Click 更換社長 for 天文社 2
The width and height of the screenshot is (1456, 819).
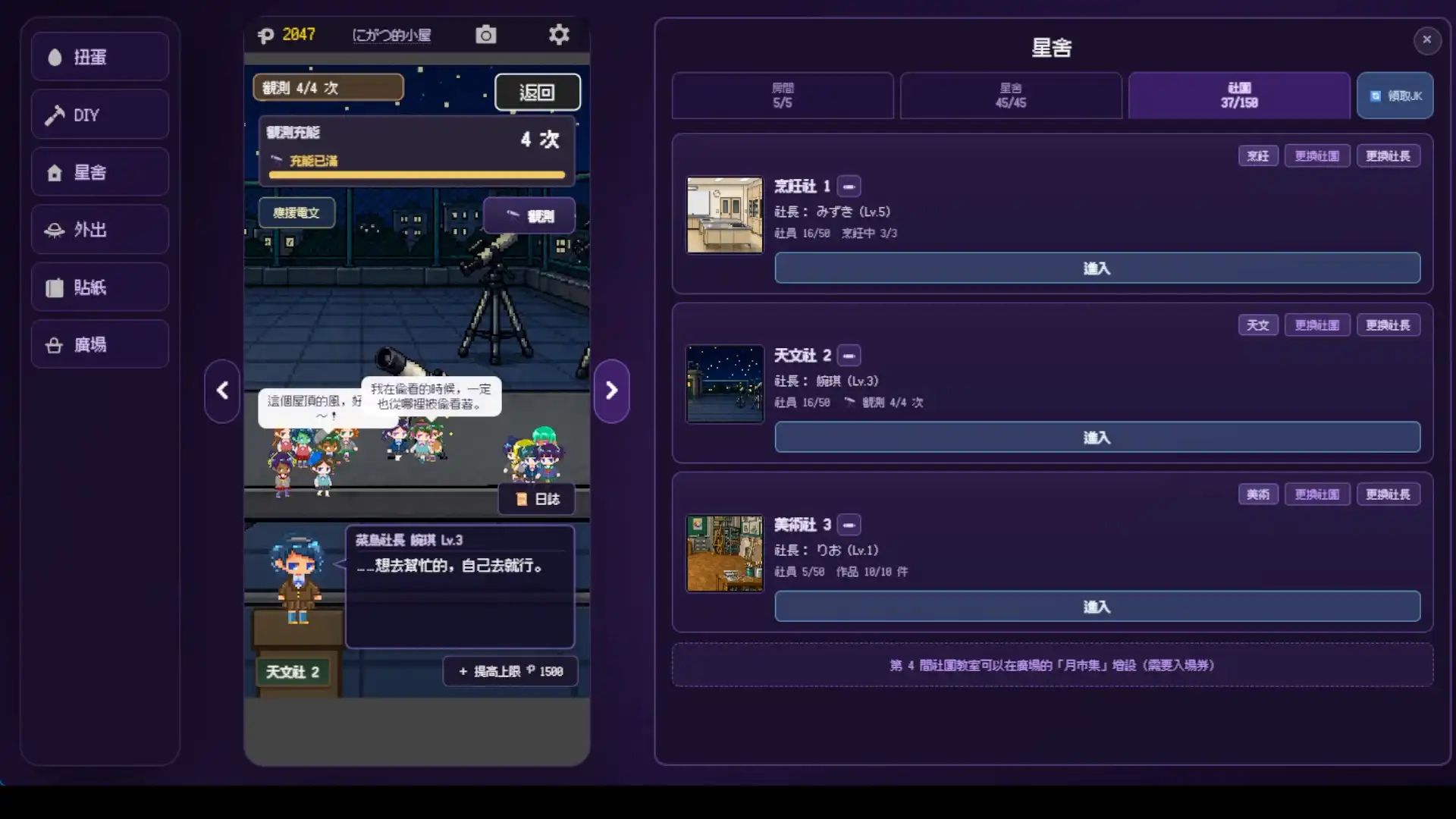(x=1389, y=325)
